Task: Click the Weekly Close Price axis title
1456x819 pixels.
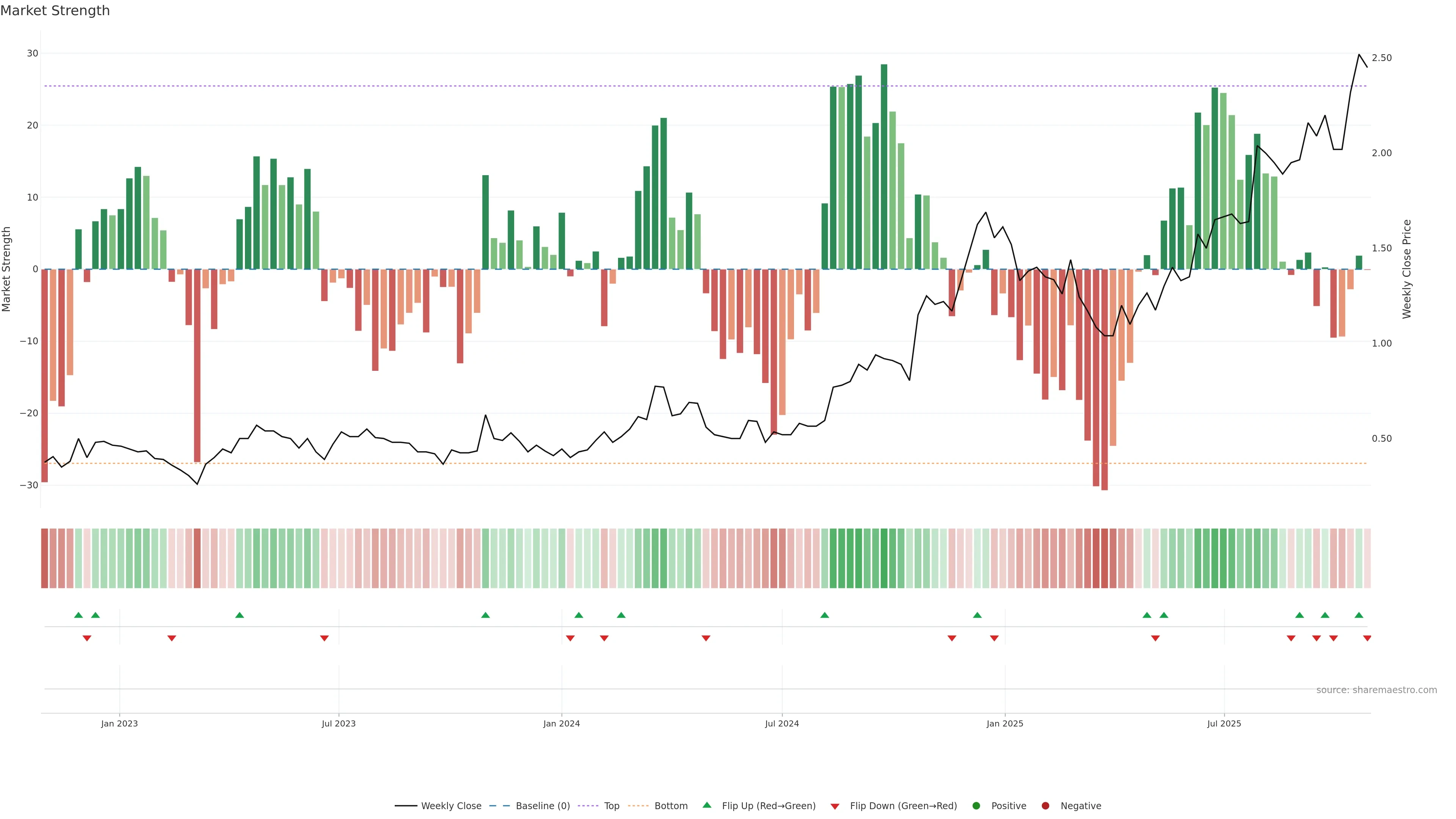Action: pos(1407,269)
